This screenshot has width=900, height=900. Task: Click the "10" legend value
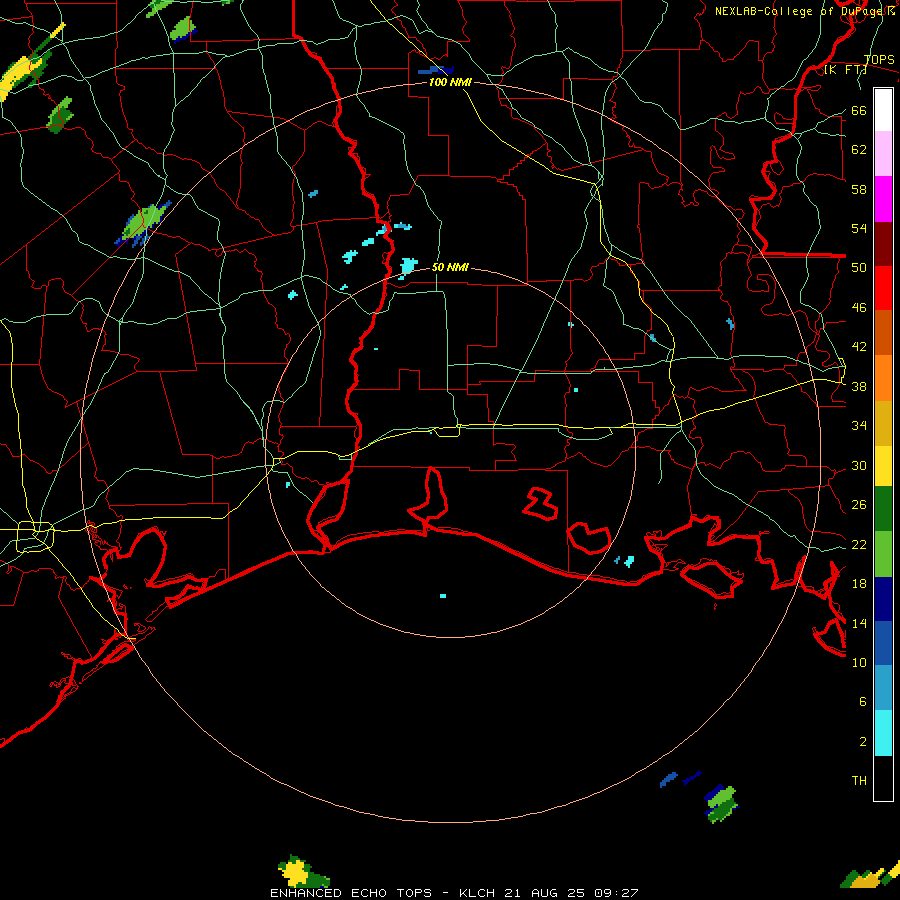(859, 662)
